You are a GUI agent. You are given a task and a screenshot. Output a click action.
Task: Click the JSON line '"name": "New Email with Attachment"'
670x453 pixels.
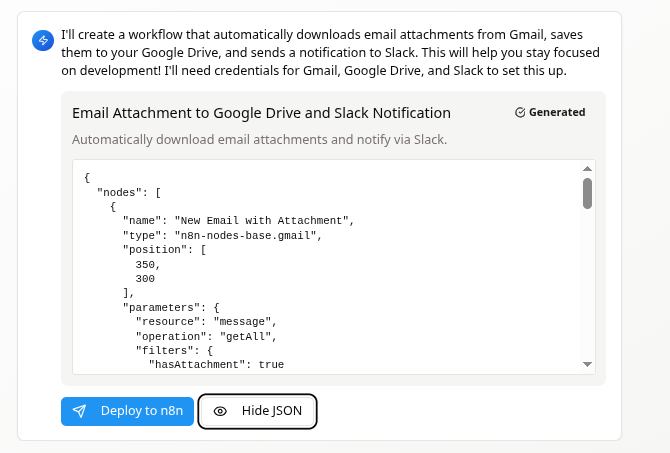click(x=238, y=221)
